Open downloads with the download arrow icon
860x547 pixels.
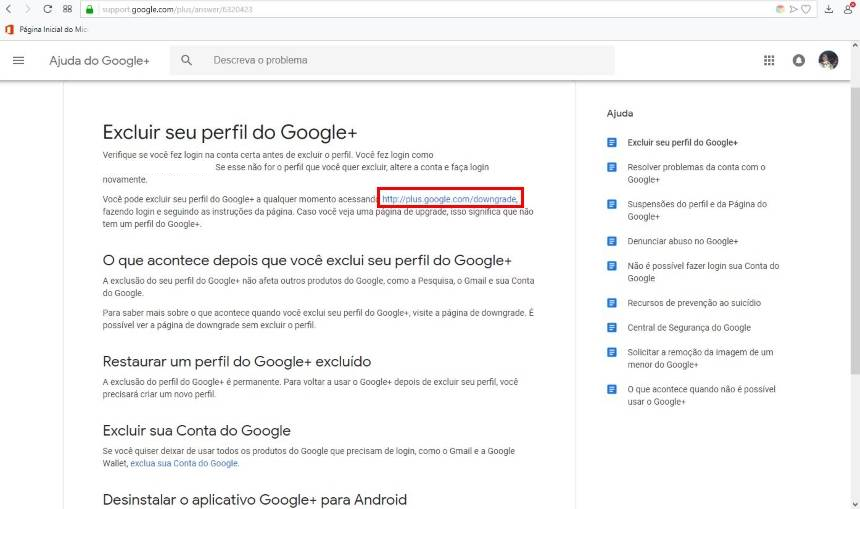pyautogui.click(x=829, y=9)
